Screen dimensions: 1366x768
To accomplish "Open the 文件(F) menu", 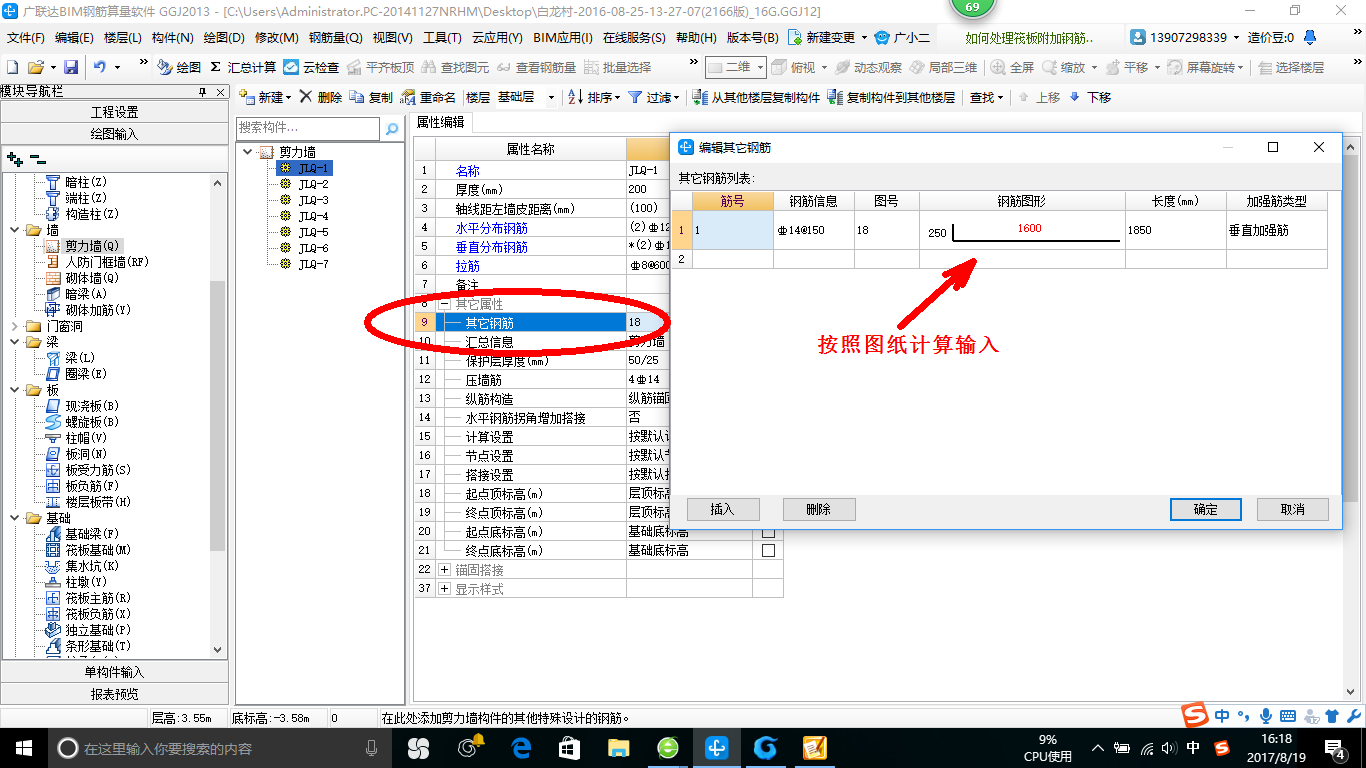I will 26,38.
